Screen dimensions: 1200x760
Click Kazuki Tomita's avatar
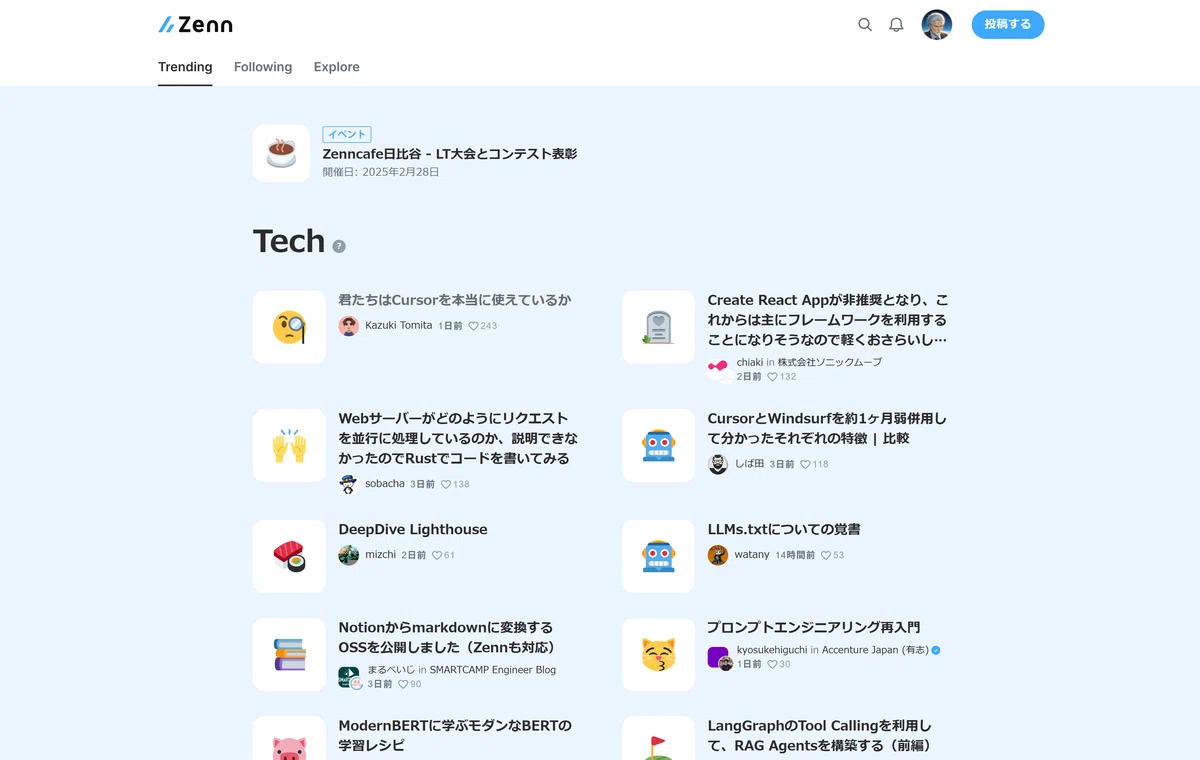click(348, 326)
